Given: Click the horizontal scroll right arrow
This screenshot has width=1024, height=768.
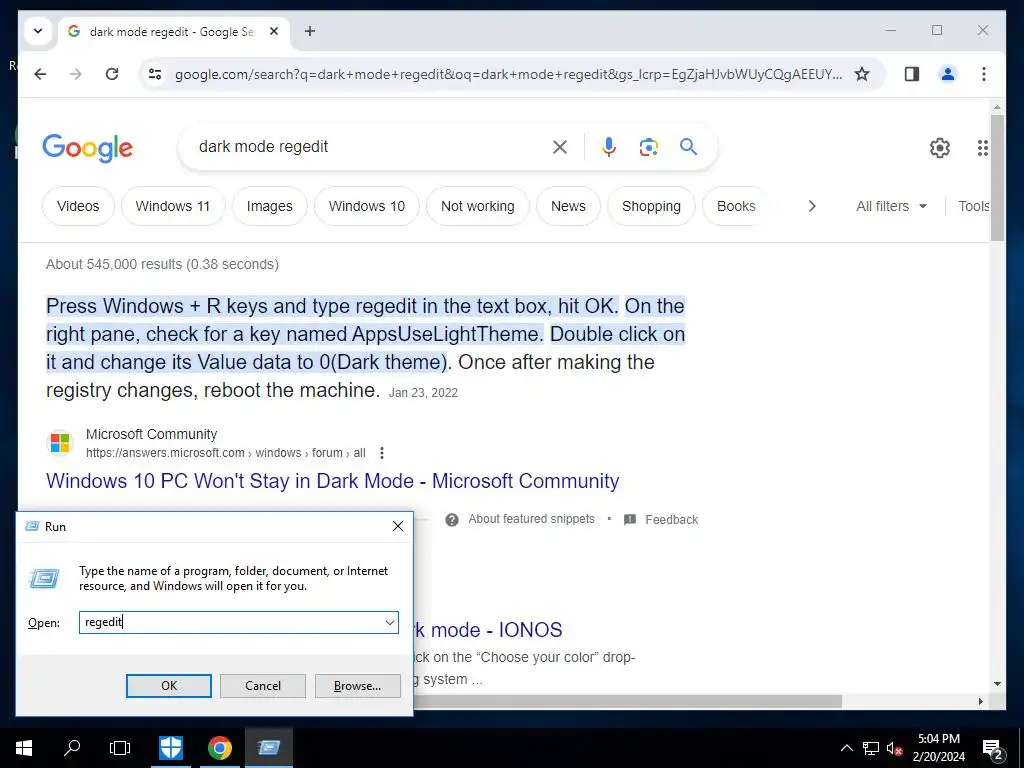Looking at the screenshot, I should (980, 701).
